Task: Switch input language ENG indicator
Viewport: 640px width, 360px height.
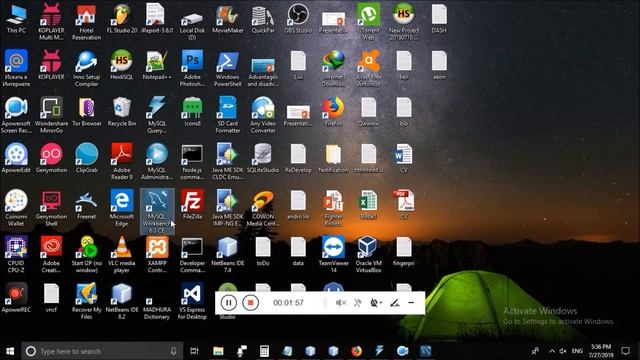Action: coord(577,351)
